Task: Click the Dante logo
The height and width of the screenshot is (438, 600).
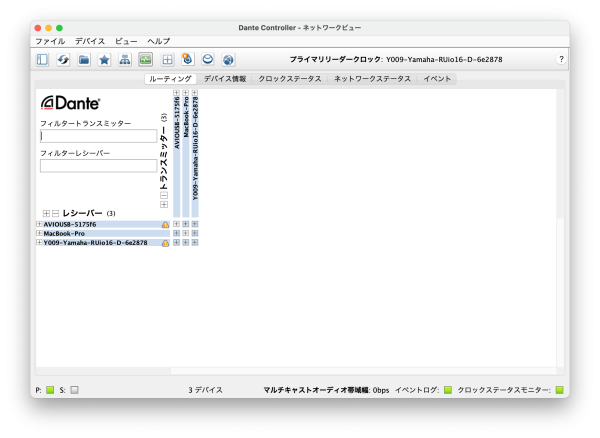Action: coord(70,103)
